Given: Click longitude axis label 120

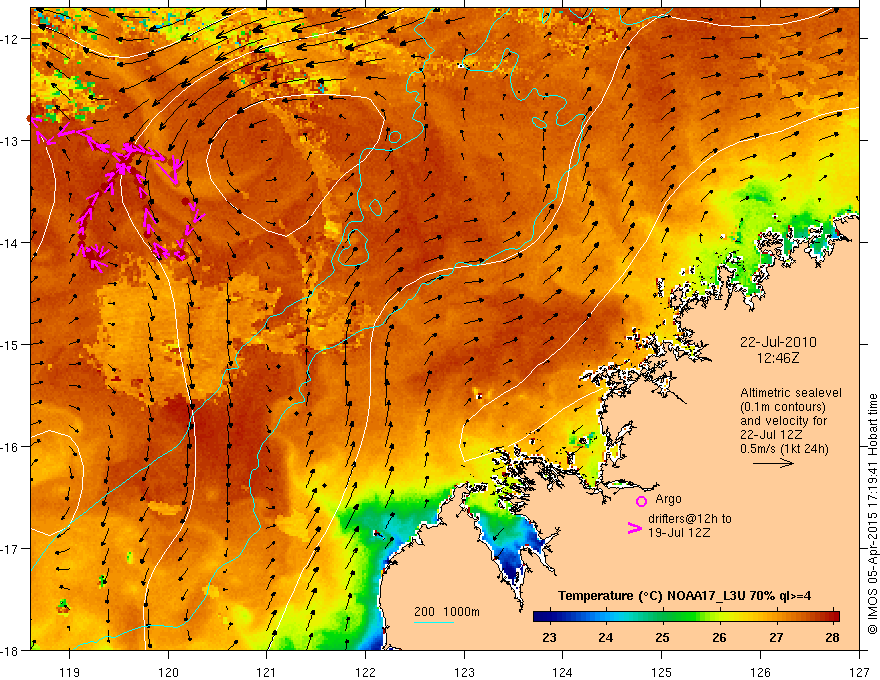Looking at the screenshot, I should pyautogui.click(x=168, y=672).
